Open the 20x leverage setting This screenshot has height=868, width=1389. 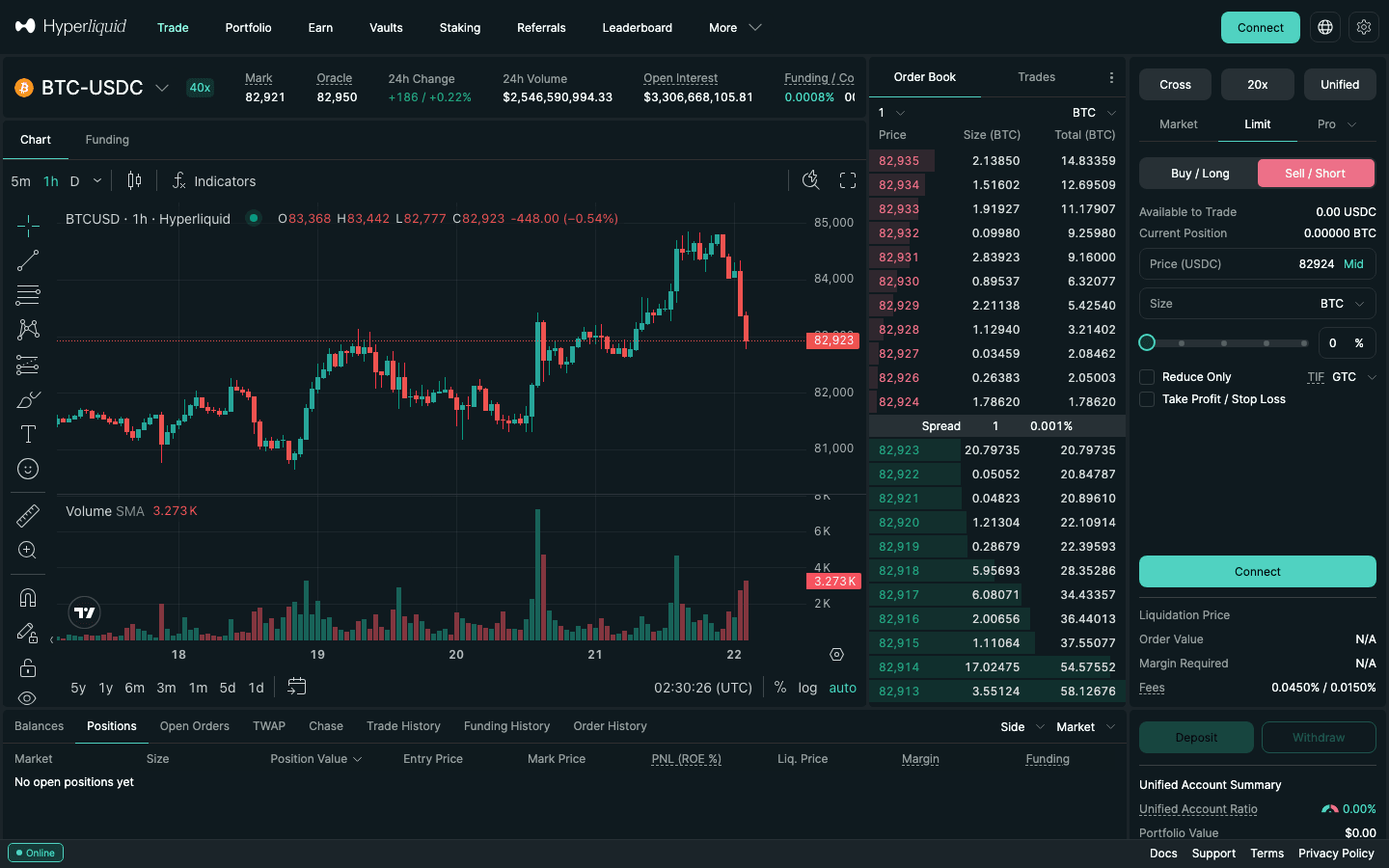coord(1258,85)
